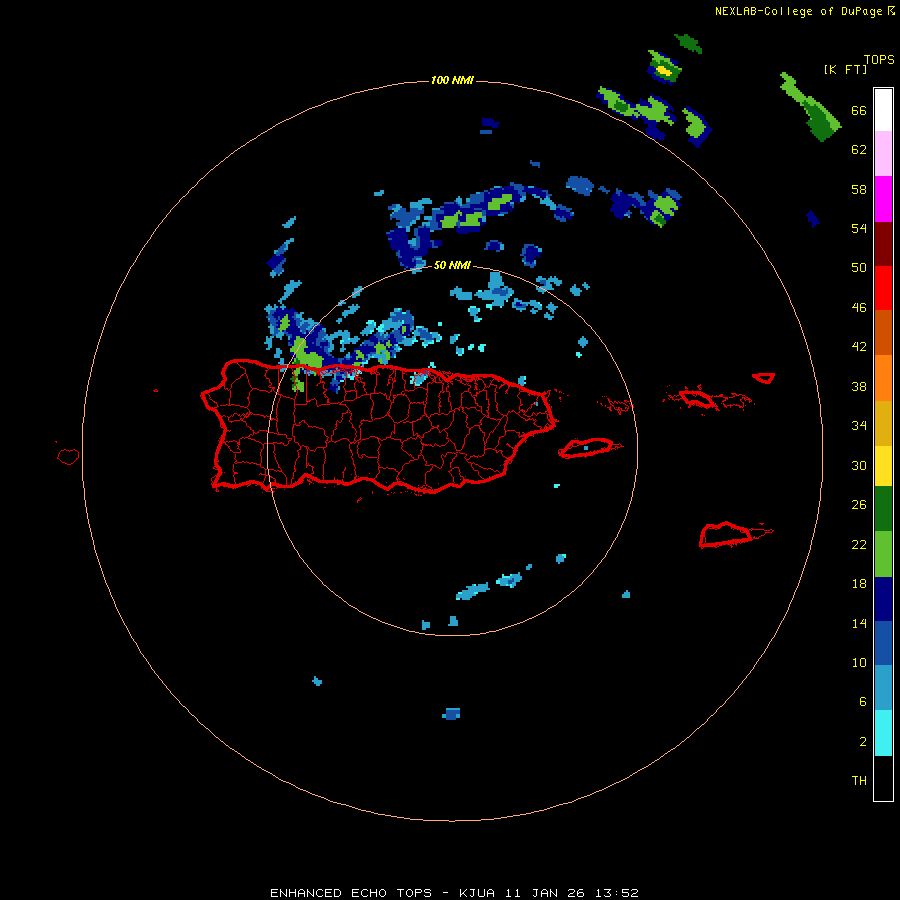The height and width of the screenshot is (900, 900).
Task: Click the yellow swatch on the scale
Action: 883,466
